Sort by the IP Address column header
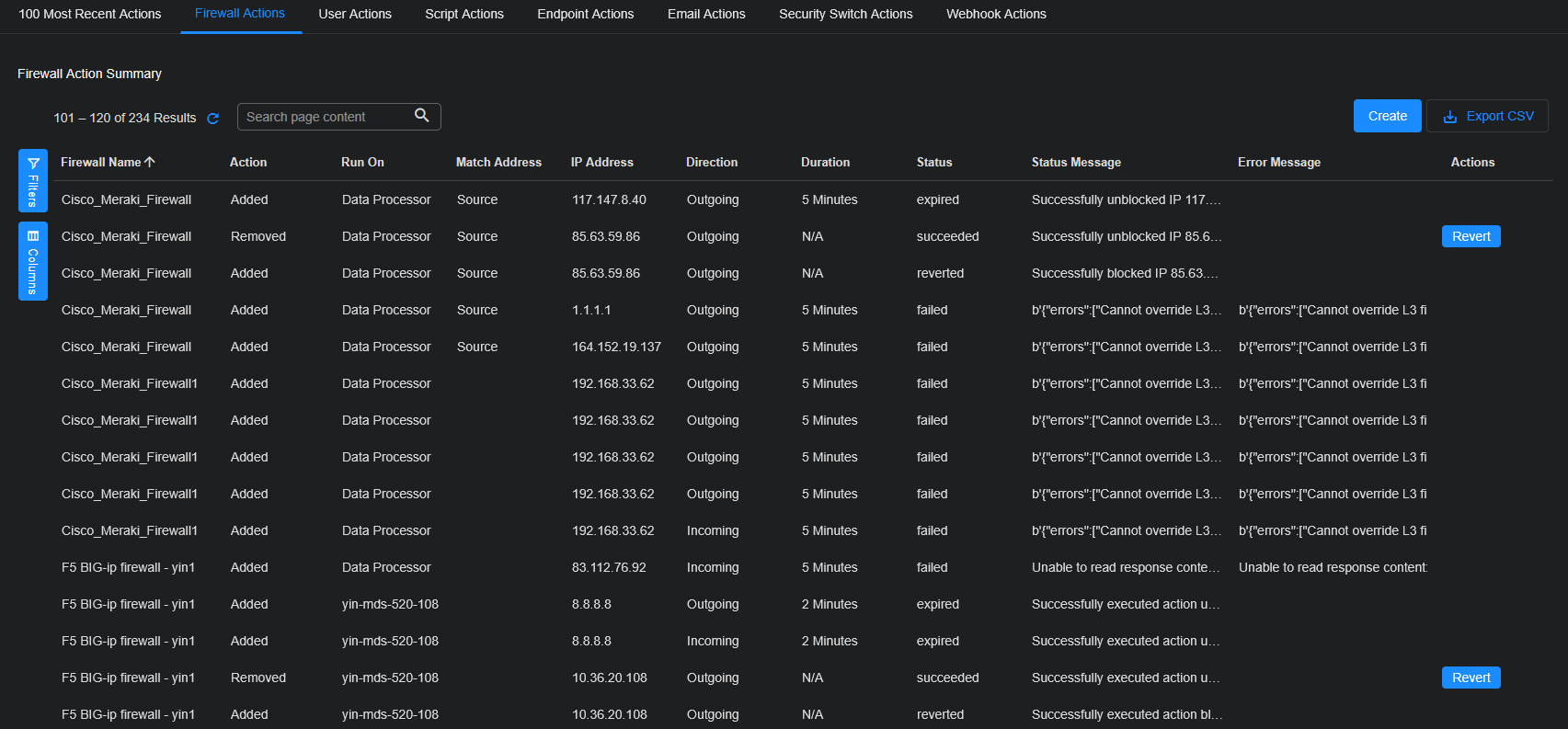1568x729 pixels. 601,162
